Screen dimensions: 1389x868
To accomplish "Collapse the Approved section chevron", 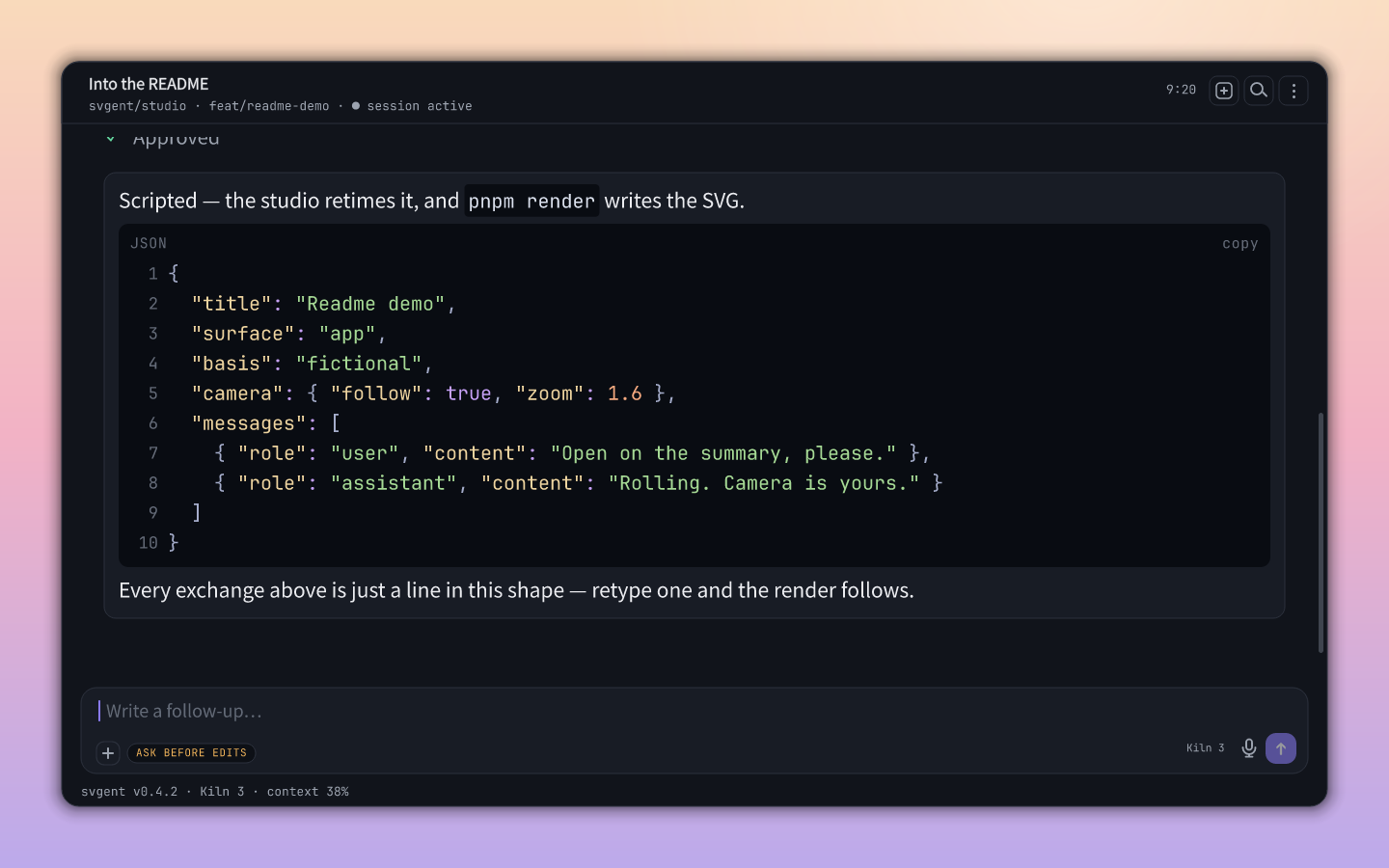I will point(111,139).
